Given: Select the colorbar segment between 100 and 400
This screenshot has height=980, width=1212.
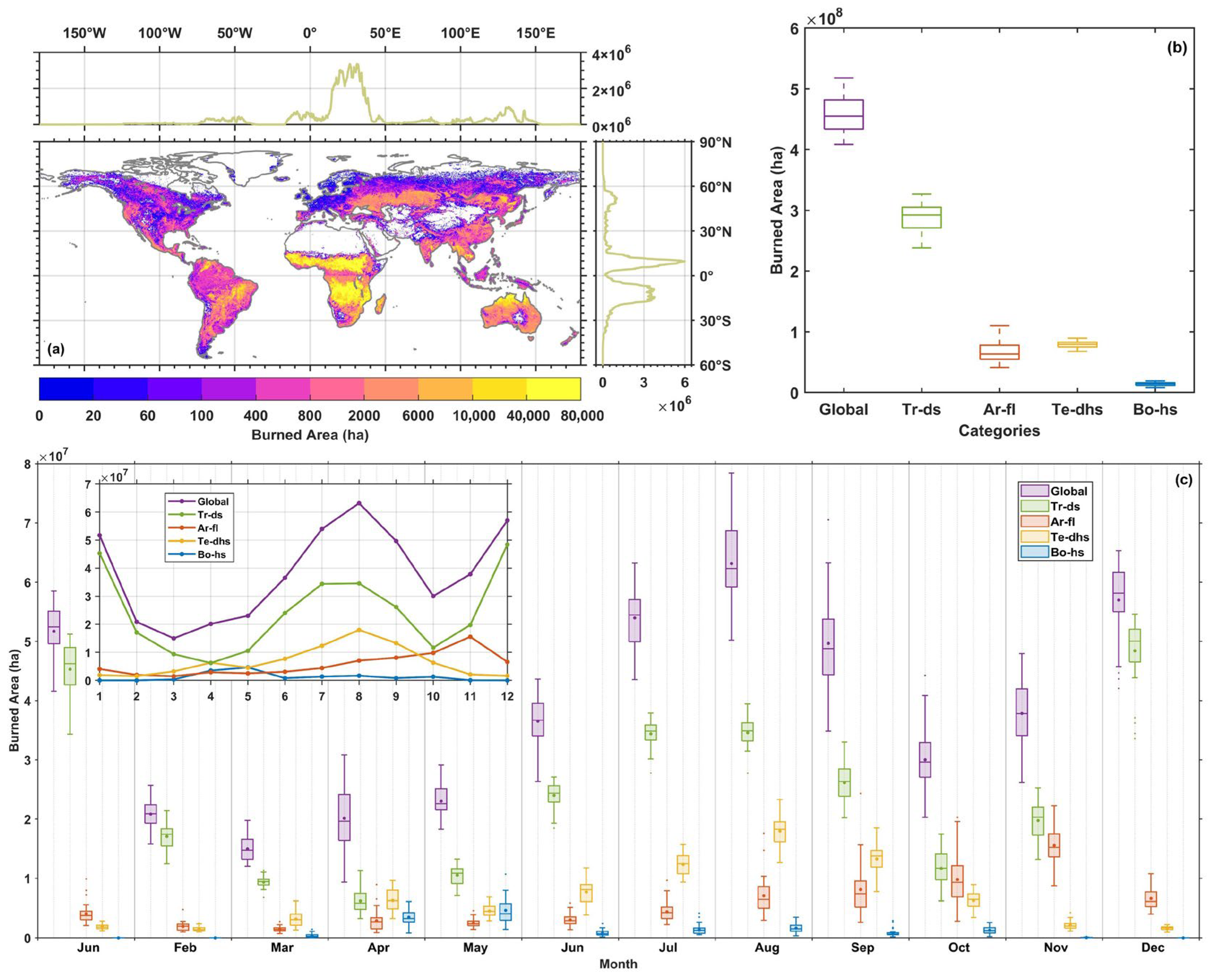Looking at the screenshot, I should [229, 389].
